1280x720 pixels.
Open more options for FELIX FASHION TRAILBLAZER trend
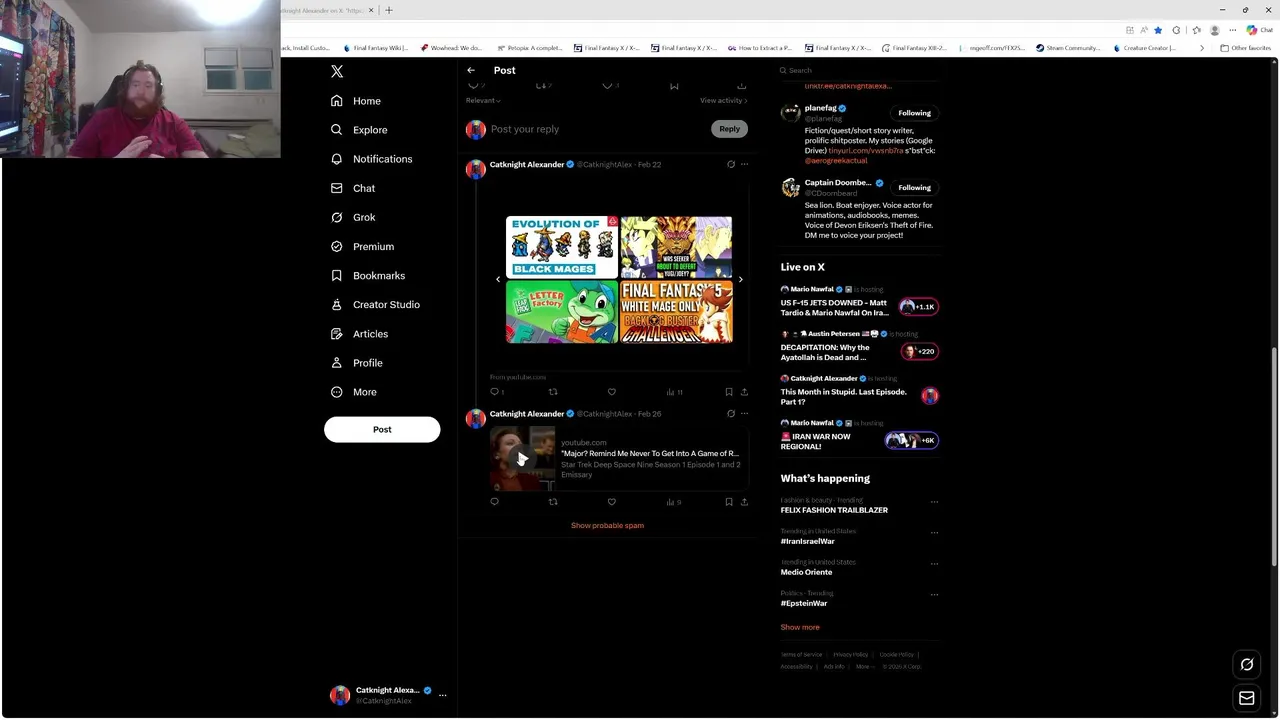tap(934, 502)
